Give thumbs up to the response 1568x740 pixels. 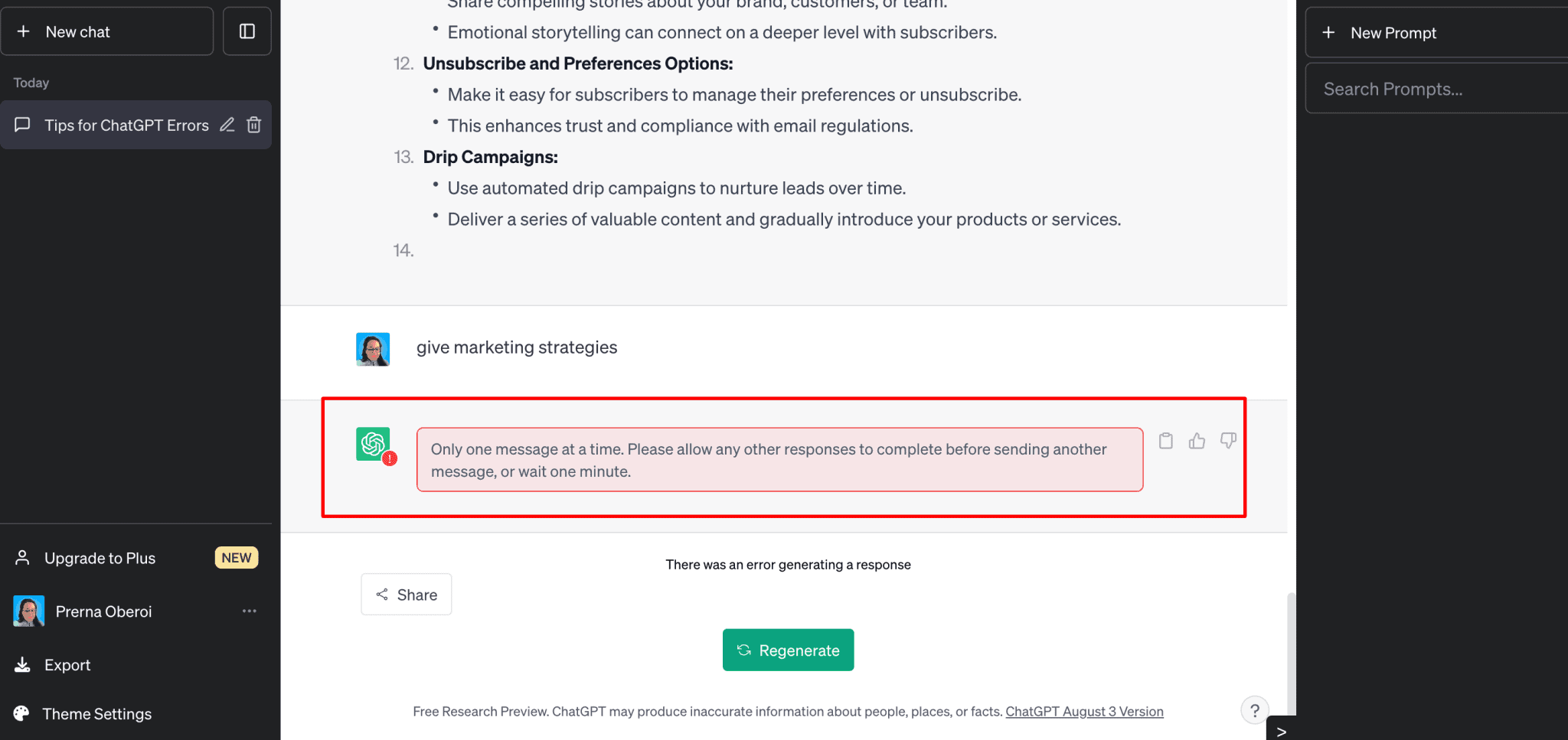tap(1197, 441)
